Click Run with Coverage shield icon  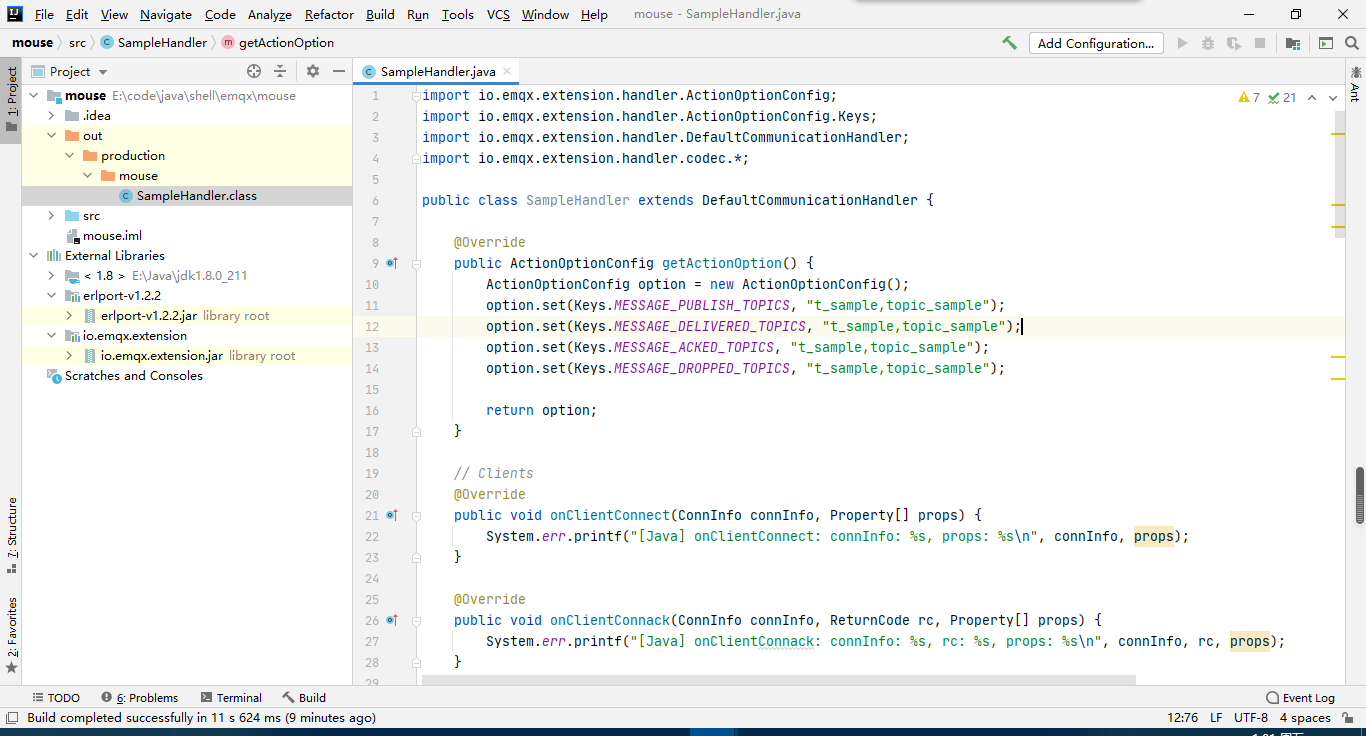point(1234,43)
